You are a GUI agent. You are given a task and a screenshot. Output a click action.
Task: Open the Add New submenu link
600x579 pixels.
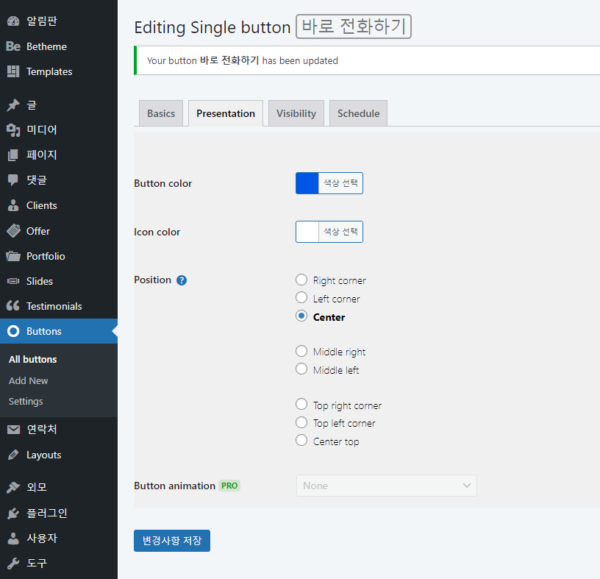coord(28,381)
